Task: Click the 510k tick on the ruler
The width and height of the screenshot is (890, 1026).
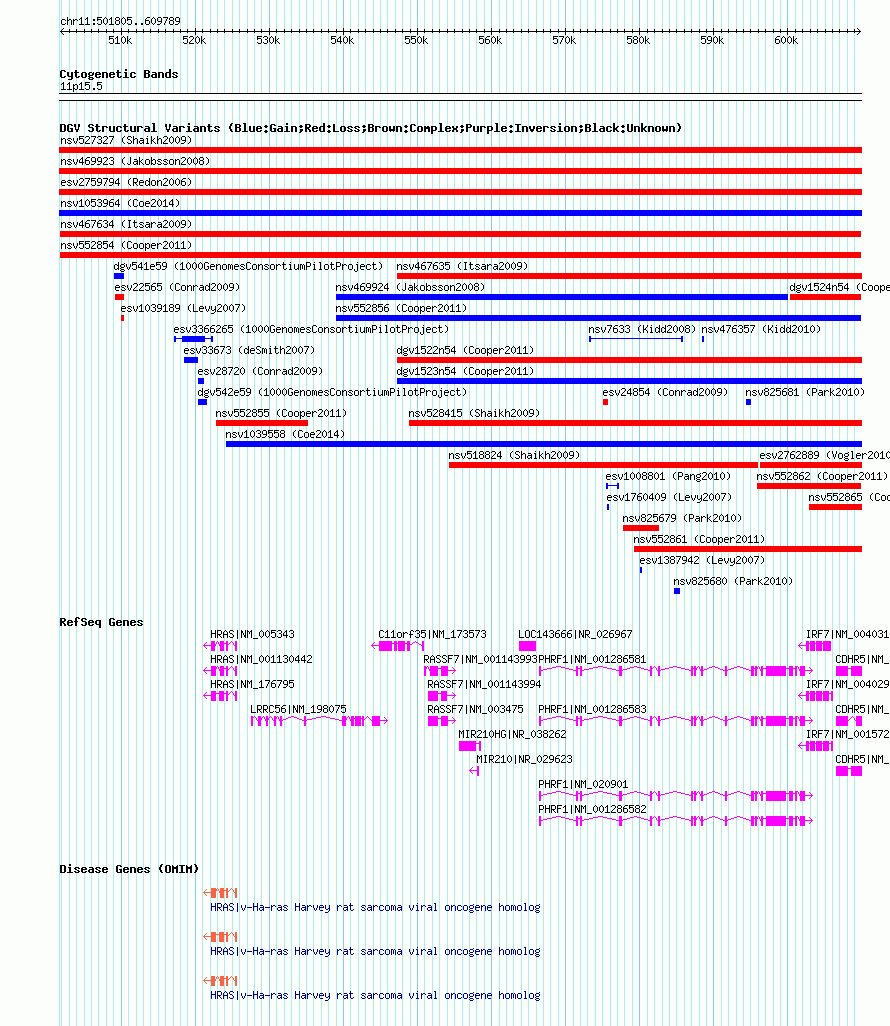Action: tap(120, 40)
